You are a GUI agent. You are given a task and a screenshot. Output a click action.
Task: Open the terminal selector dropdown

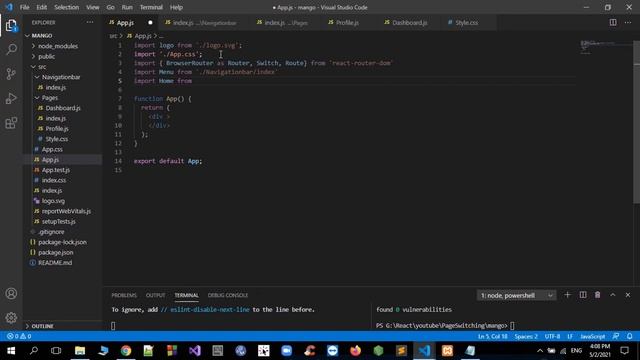[516, 295]
